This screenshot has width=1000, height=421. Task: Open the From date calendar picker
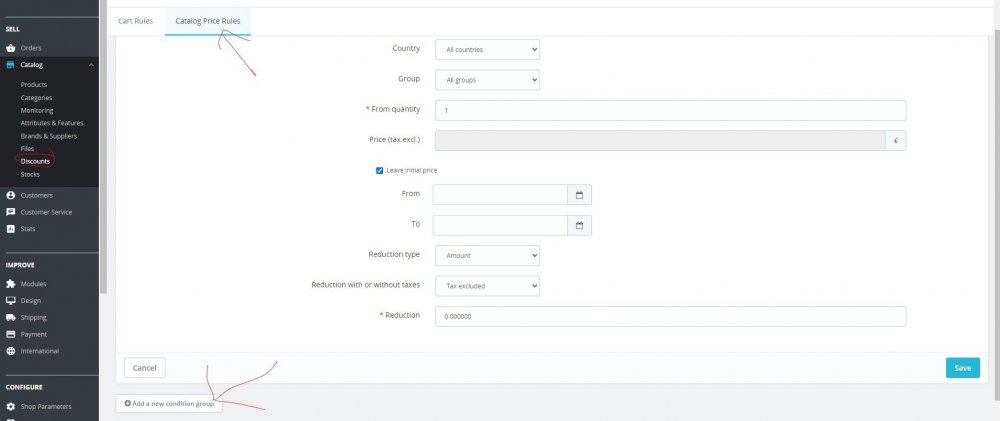[x=579, y=195]
